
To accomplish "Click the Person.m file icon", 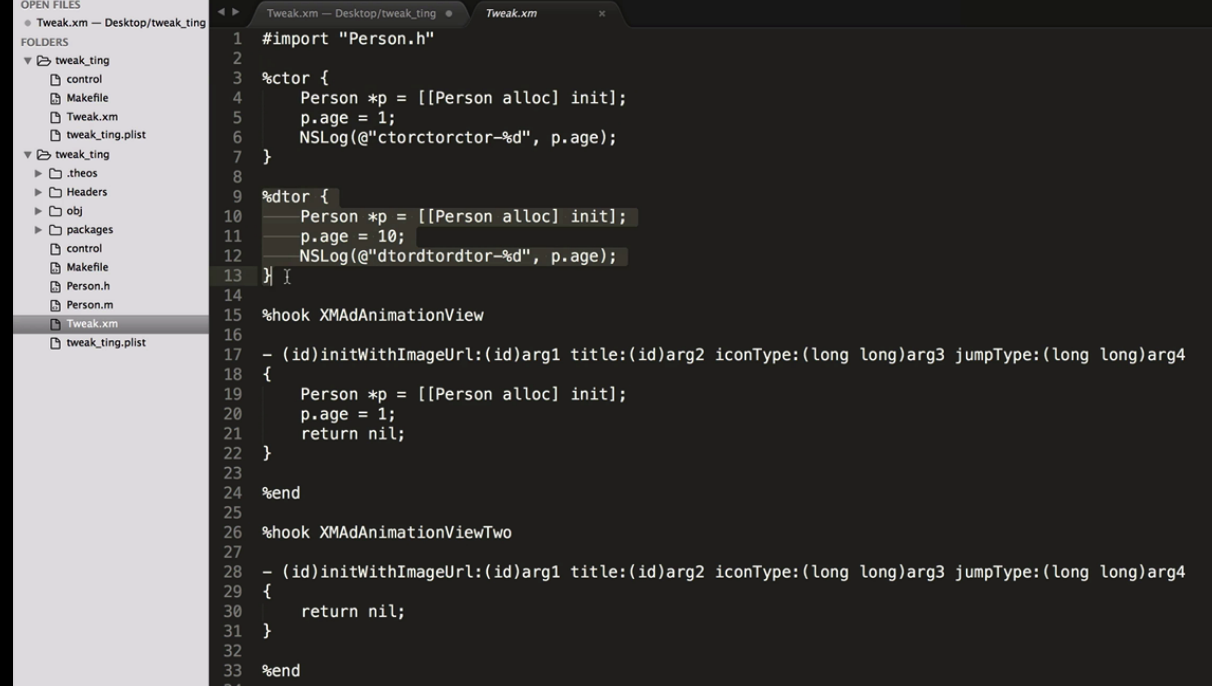I will [x=56, y=305].
